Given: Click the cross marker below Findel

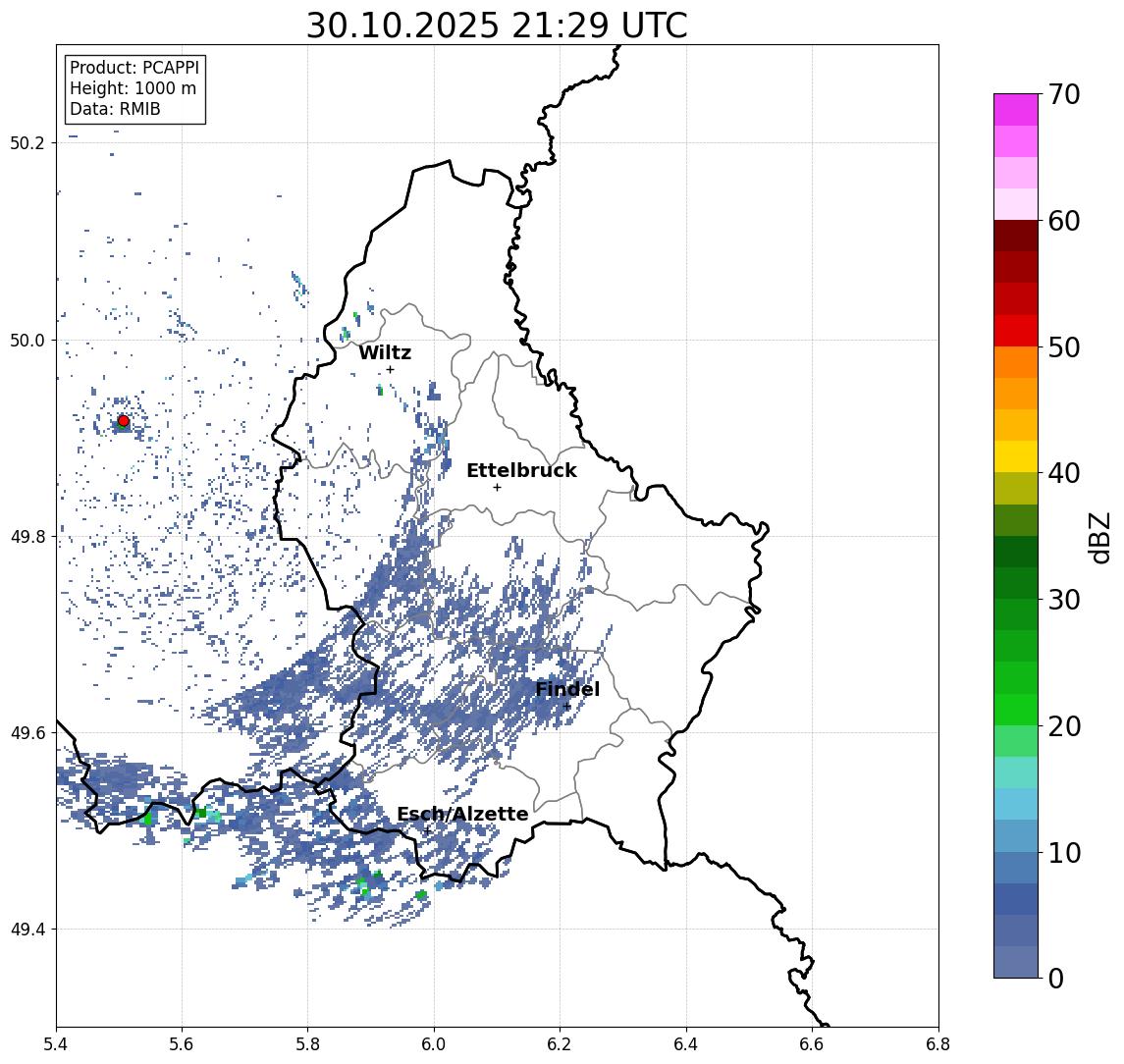Looking at the screenshot, I should click(566, 707).
